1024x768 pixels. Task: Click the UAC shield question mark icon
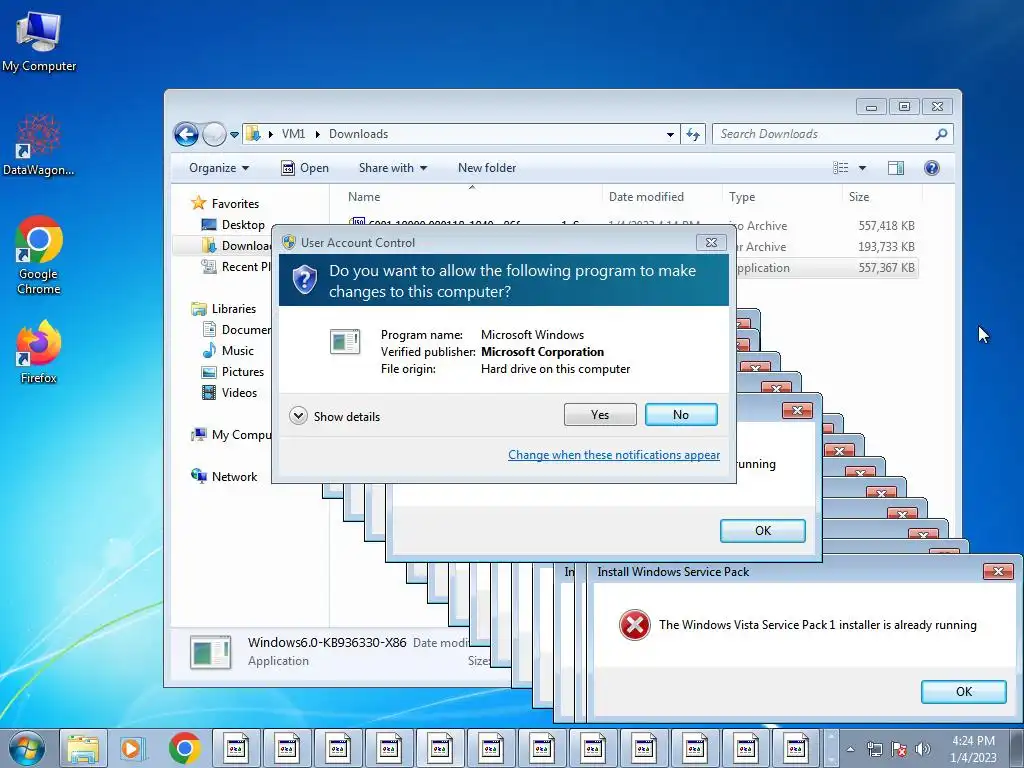(x=304, y=280)
